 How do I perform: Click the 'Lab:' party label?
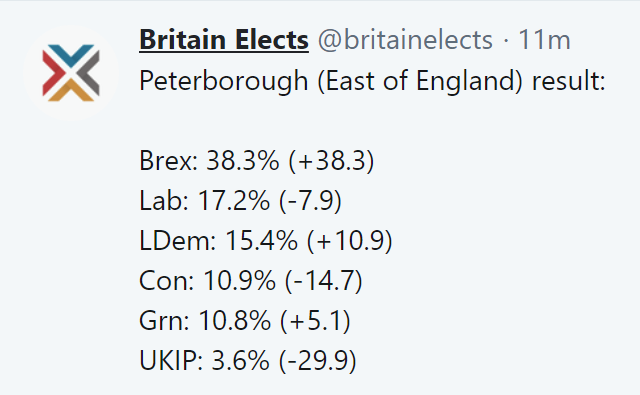tap(164, 200)
